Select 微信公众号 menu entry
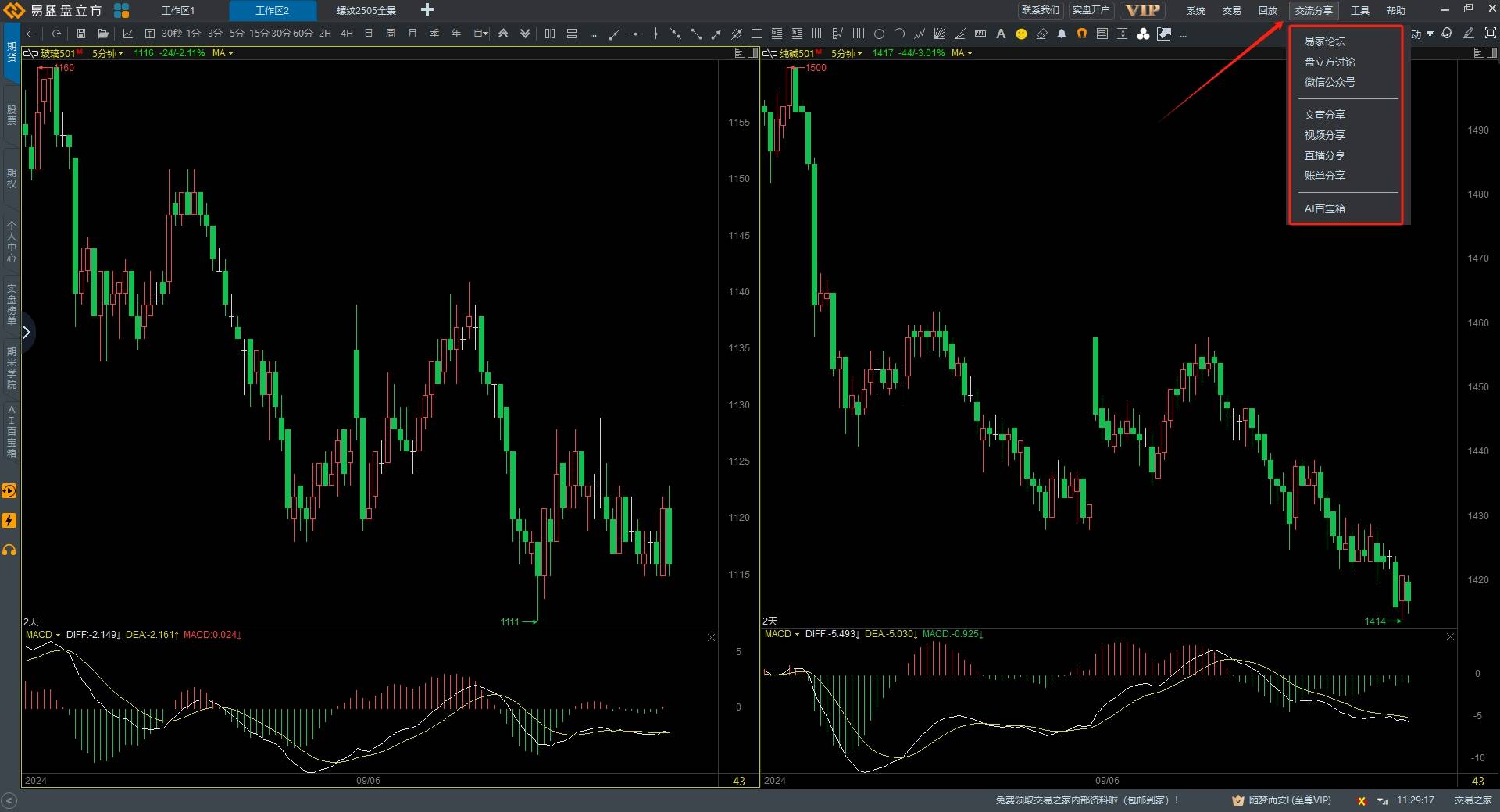1500x812 pixels. (1330, 82)
